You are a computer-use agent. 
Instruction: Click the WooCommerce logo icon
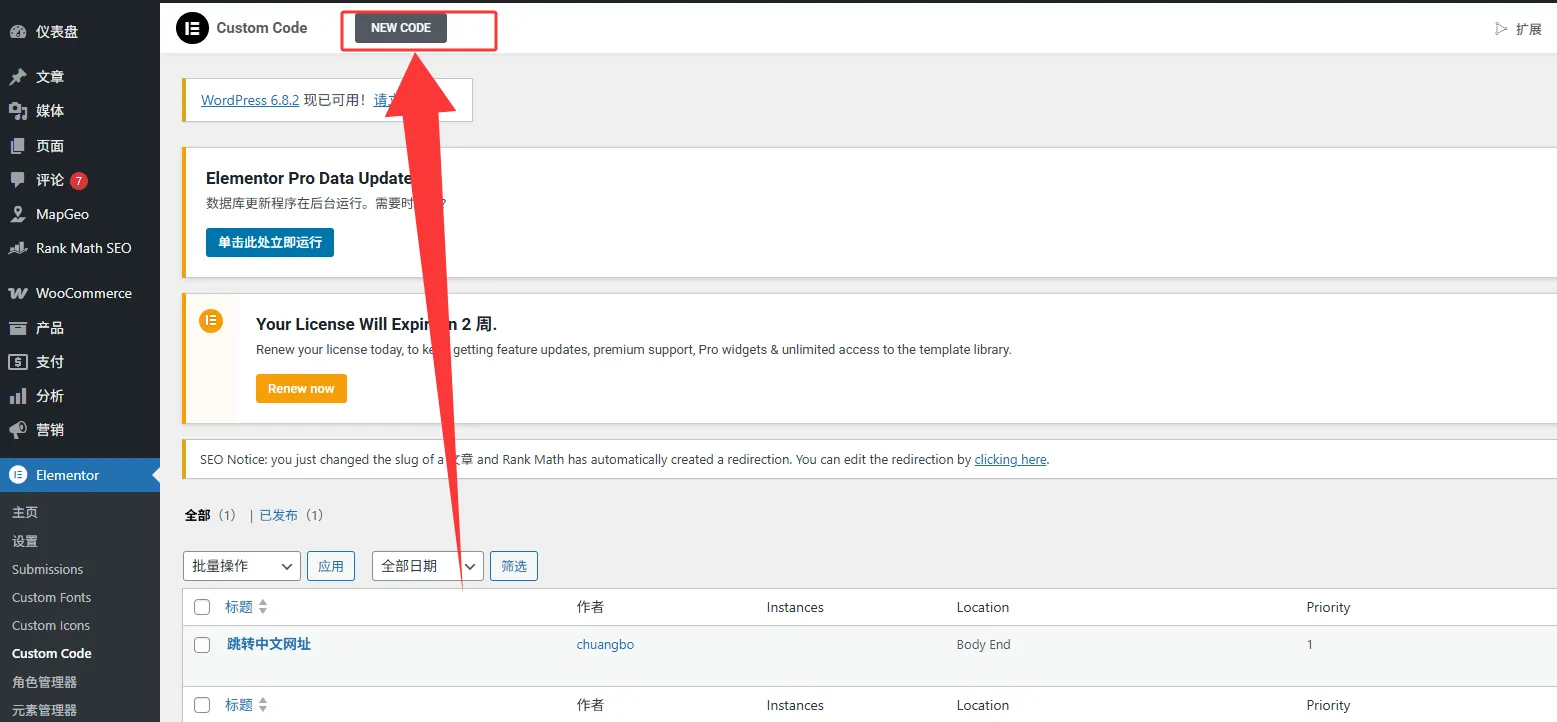(18, 293)
